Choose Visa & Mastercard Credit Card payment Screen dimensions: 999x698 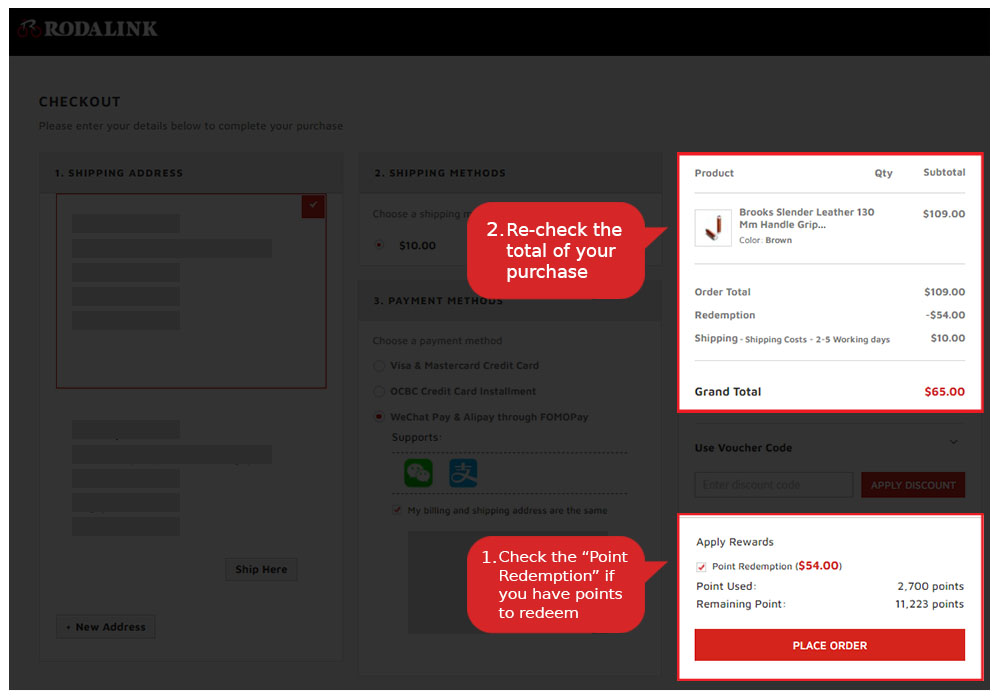(379, 366)
